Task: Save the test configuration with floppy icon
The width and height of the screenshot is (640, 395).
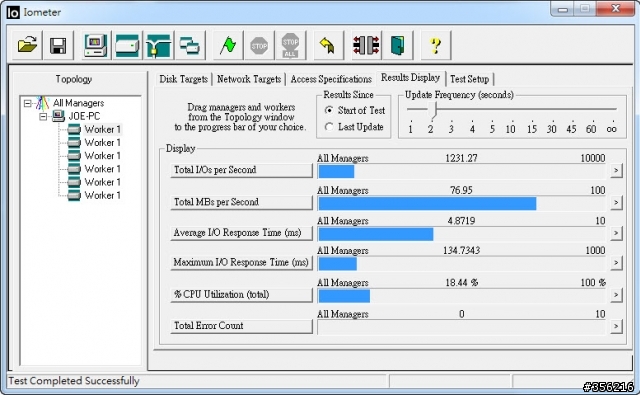Action: click(x=58, y=45)
